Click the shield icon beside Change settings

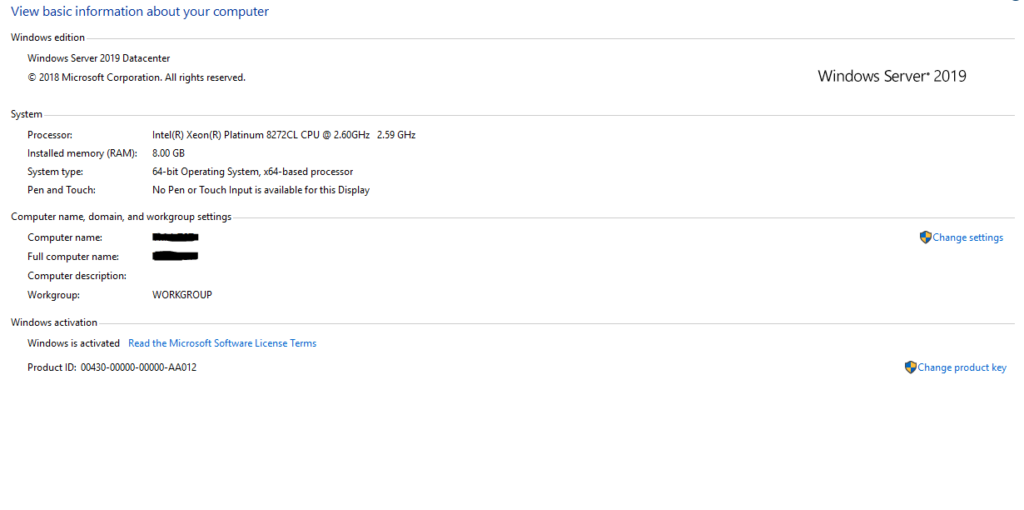(925, 238)
